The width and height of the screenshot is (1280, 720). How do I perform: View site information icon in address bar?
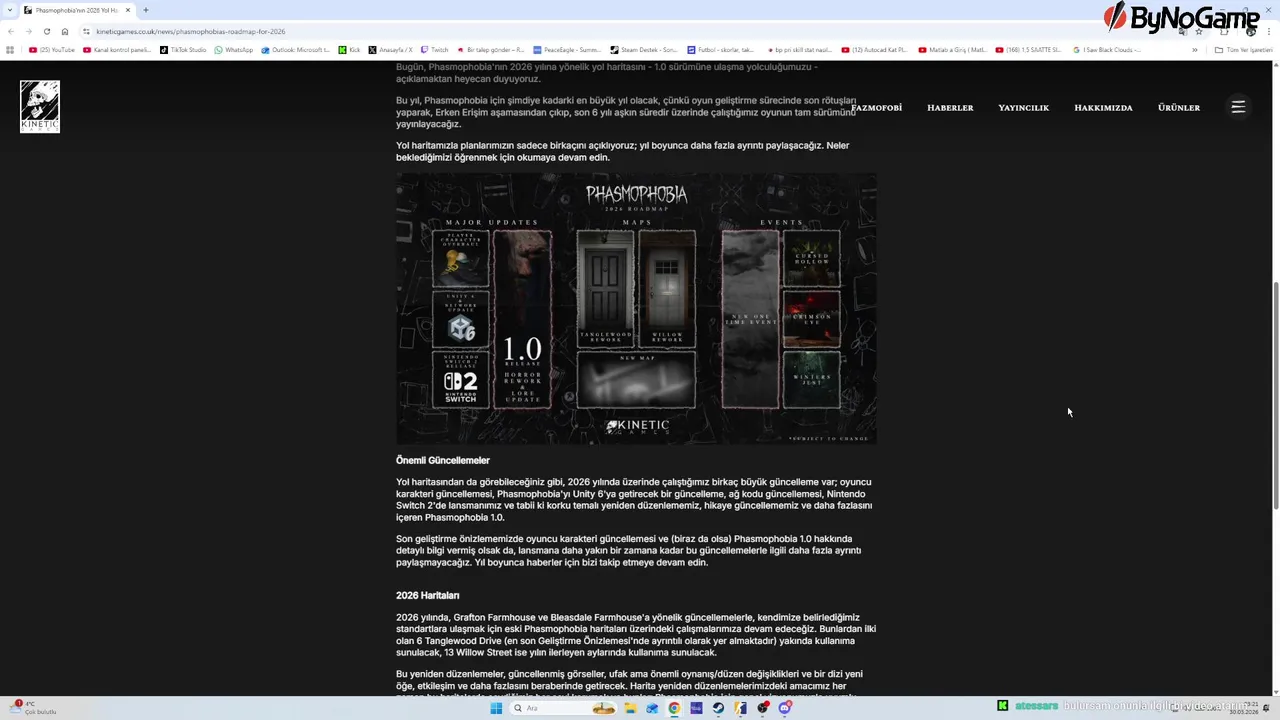[x=87, y=31]
